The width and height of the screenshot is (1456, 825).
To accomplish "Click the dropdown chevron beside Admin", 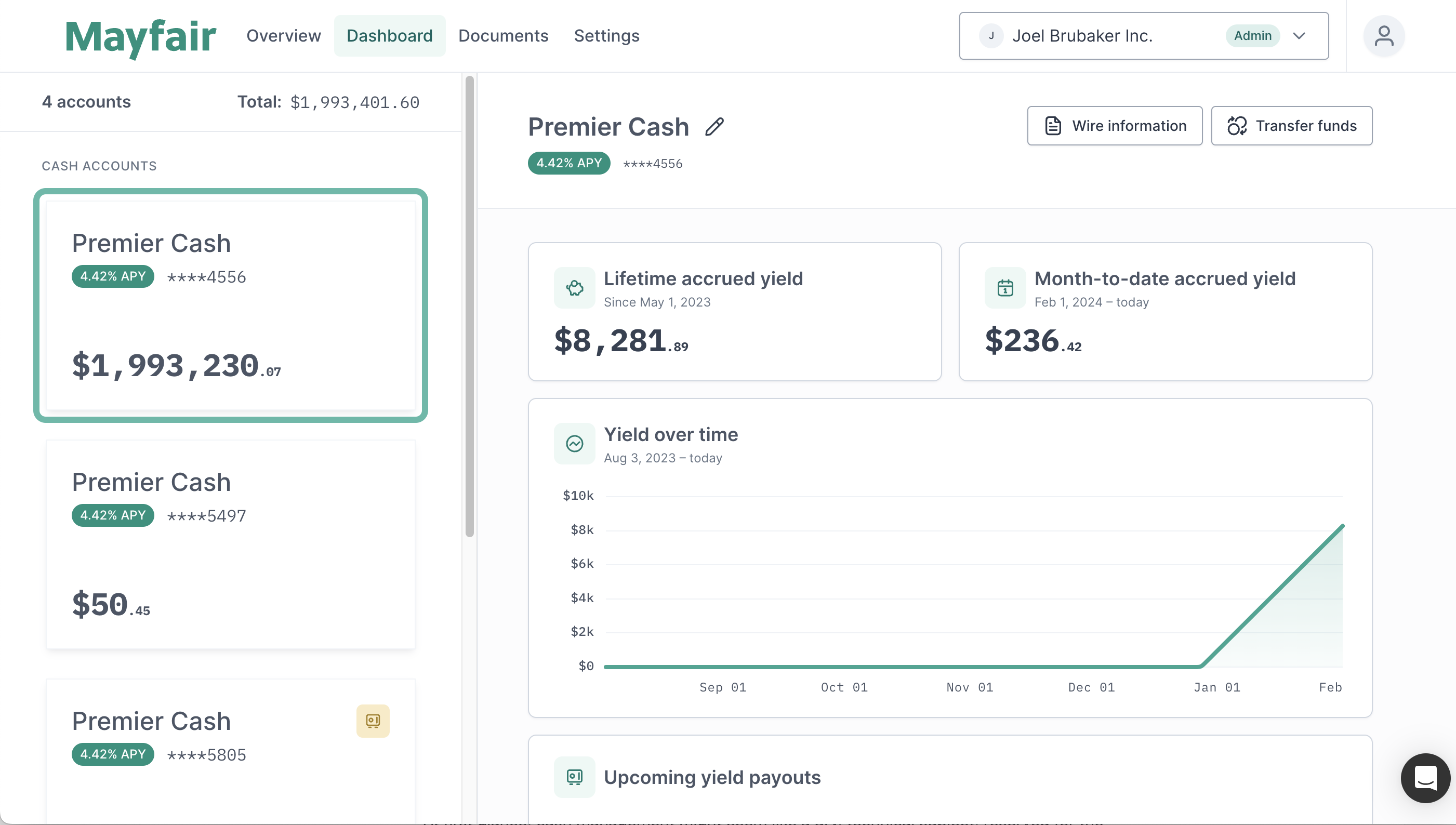I will click(1299, 36).
